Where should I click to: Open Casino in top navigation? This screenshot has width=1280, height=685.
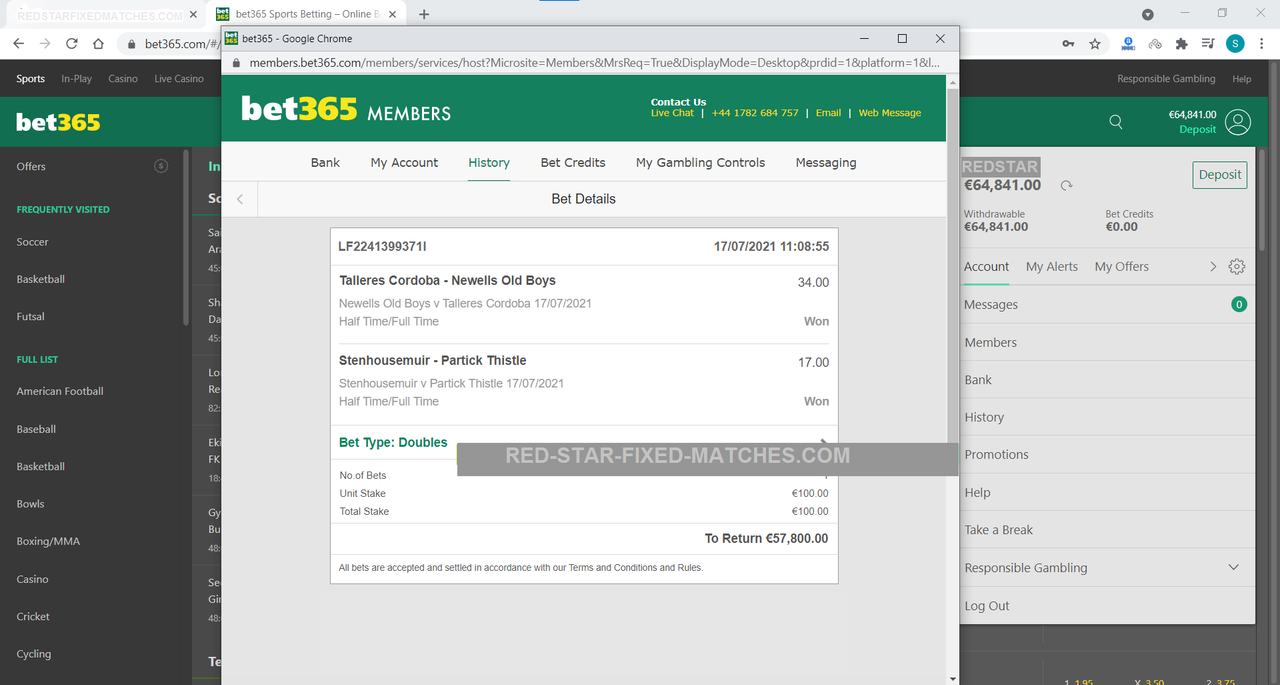(123, 79)
